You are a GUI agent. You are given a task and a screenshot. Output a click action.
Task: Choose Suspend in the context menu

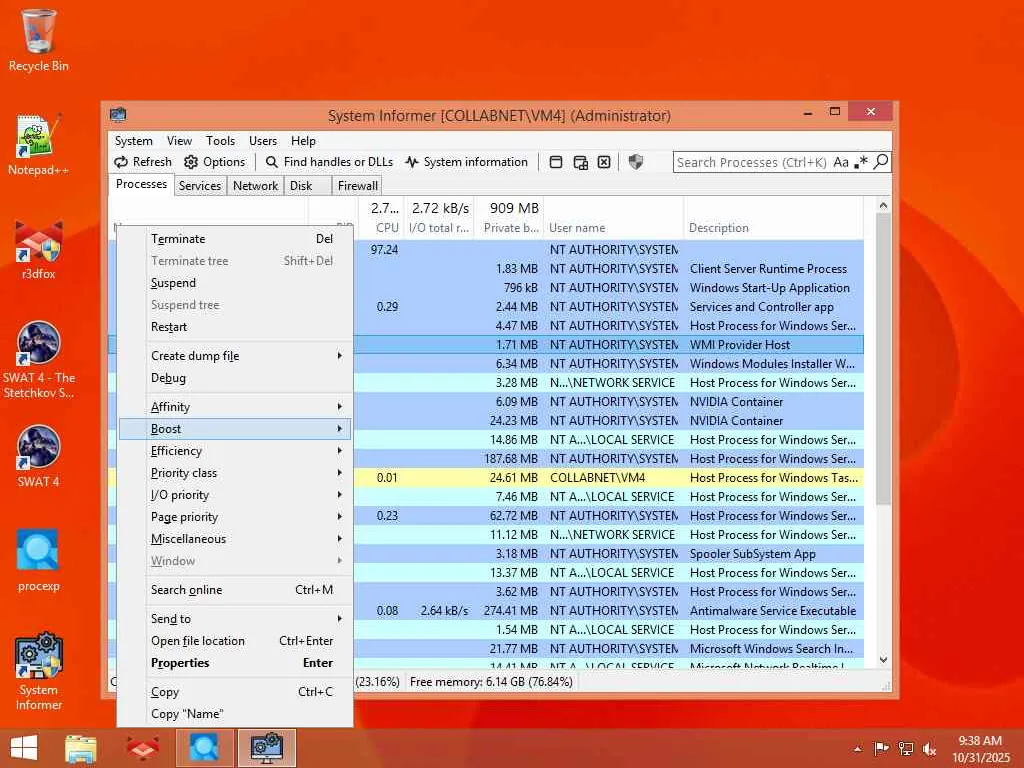click(235, 283)
